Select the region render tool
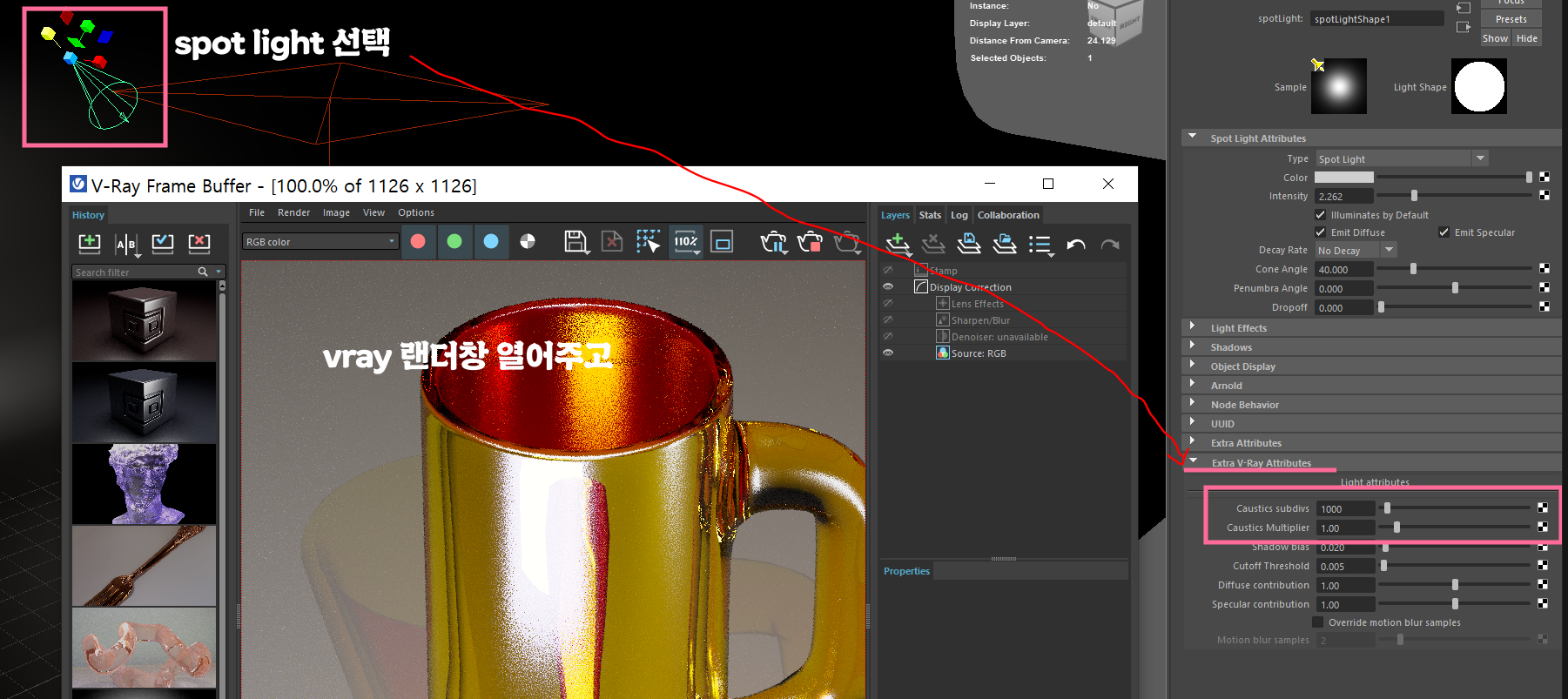 coord(648,241)
